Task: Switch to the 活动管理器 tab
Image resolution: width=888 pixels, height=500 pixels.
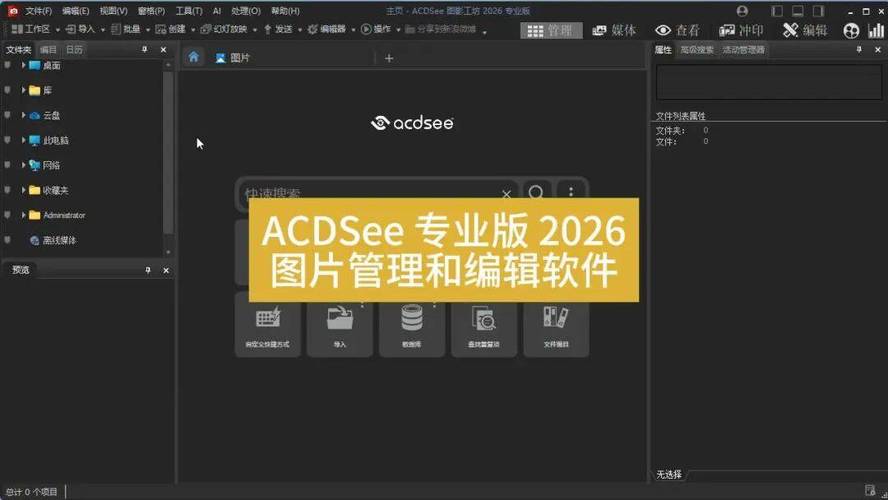Action: tap(744, 50)
